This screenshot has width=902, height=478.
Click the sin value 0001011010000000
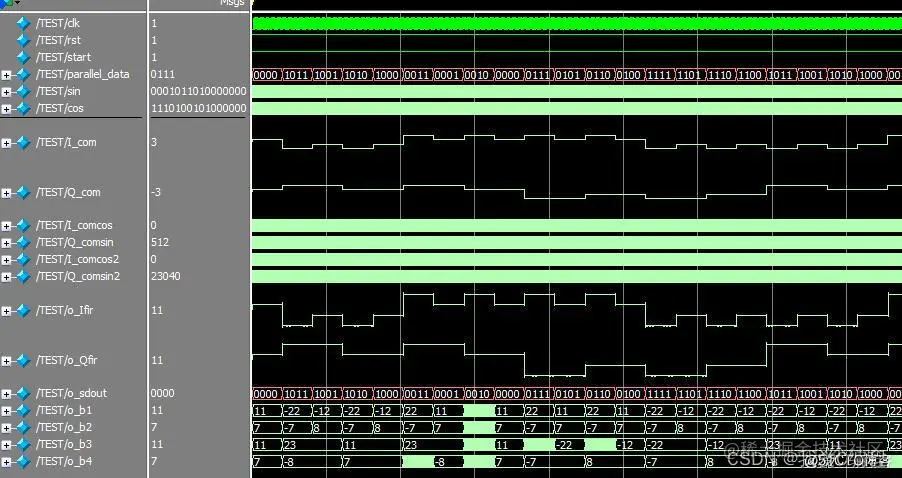pyautogui.click(x=198, y=91)
